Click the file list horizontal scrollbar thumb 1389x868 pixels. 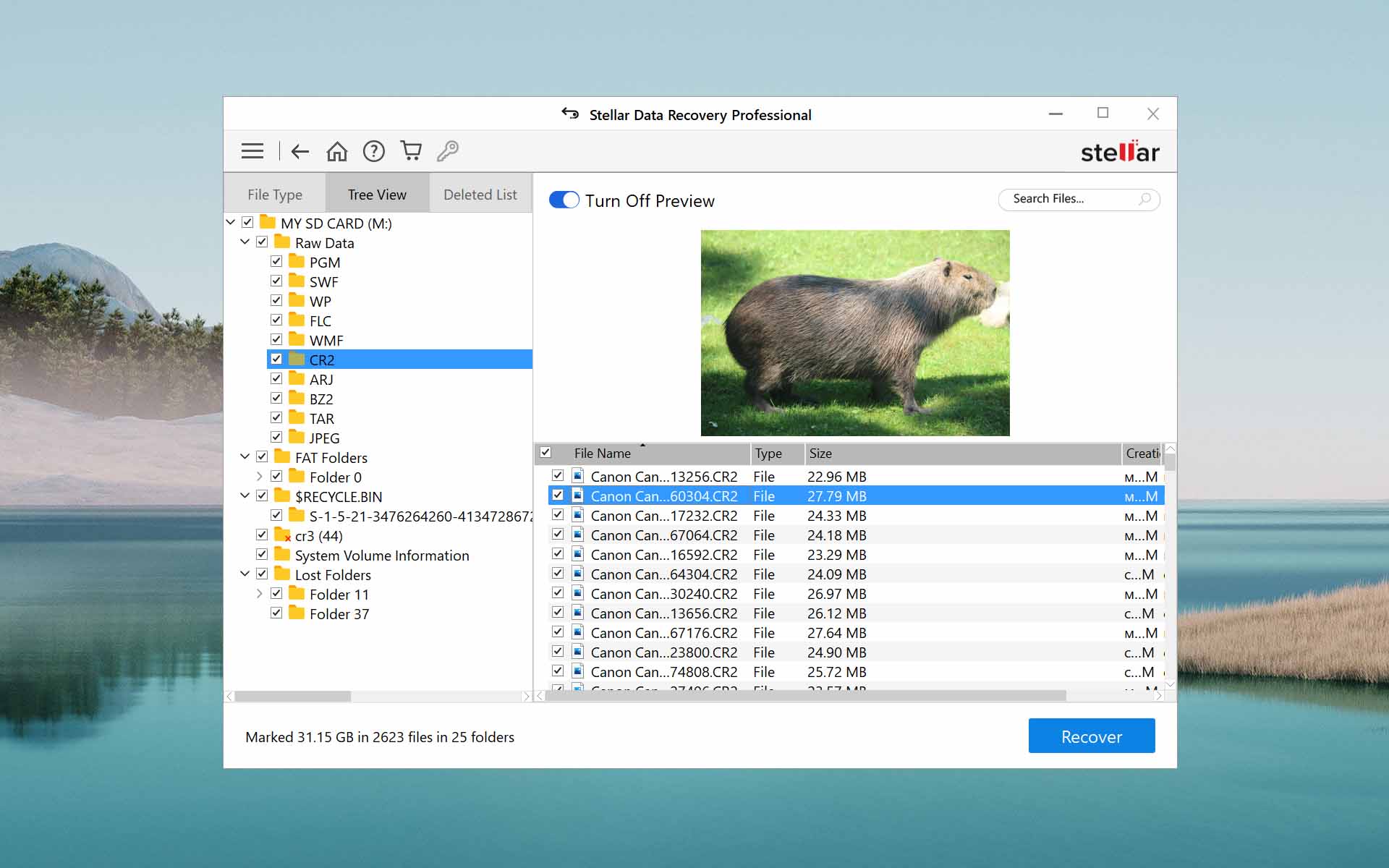click(x=806, y=696)
